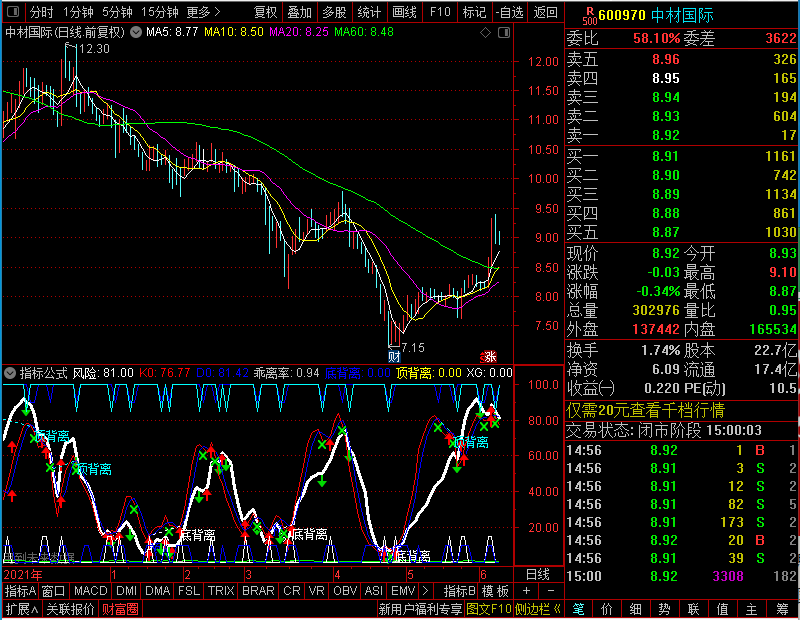The height and width of the screenshot is (620, 800).
Task: Switch indicator to DMI
Action: click(x=126, y=591)
